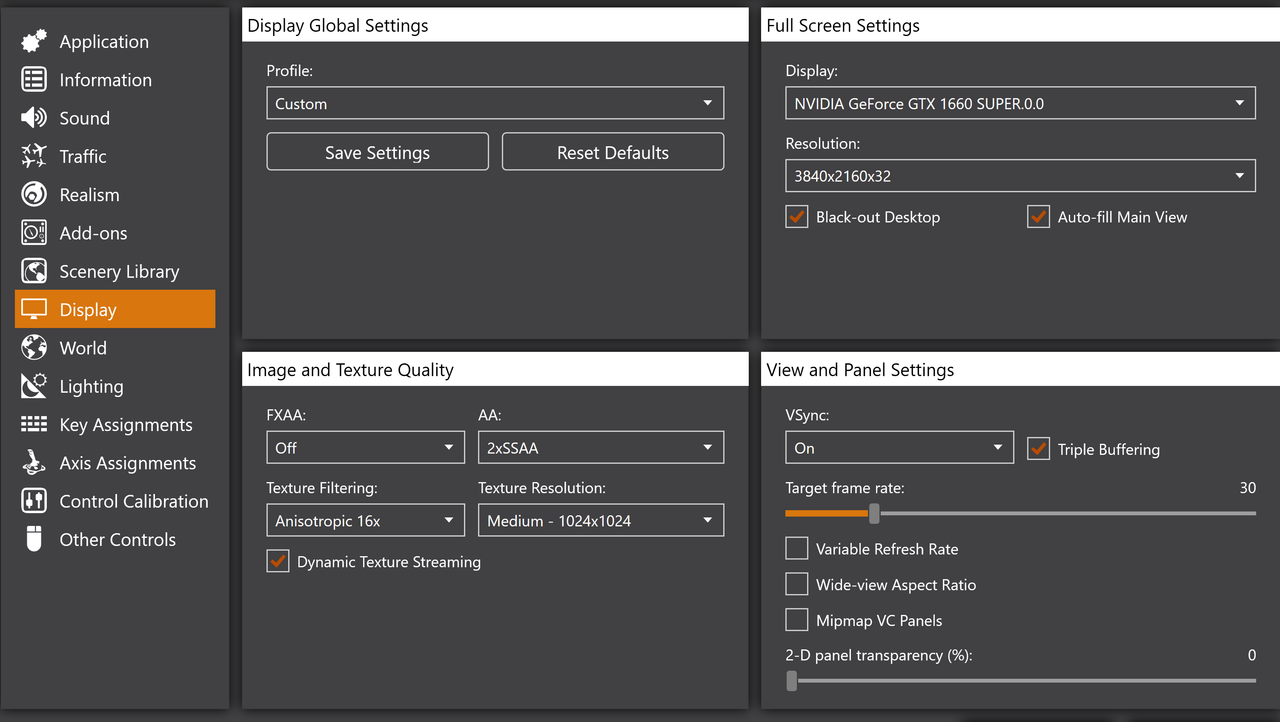Click the 2-D panel transparency slider handle
The width and height of the screenshot is (1280, 722).
tap(792, 680)
